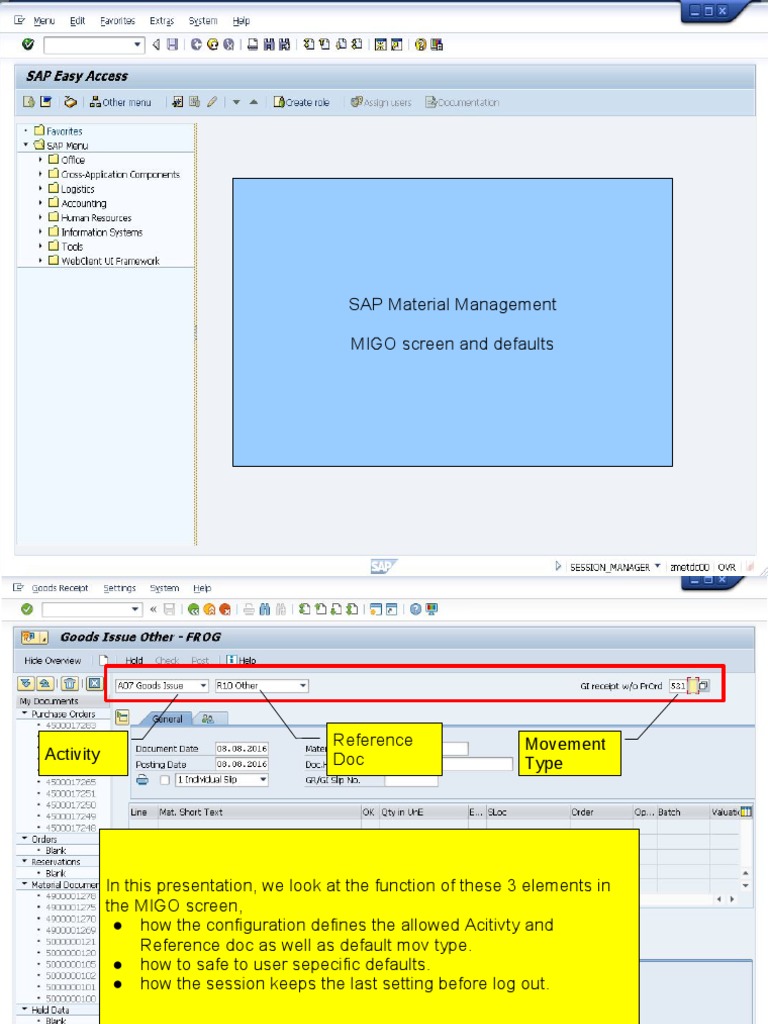Viewport: 768px width, 1024px height.
Task: Expand the Office folder node
Action: pos(40,159)
